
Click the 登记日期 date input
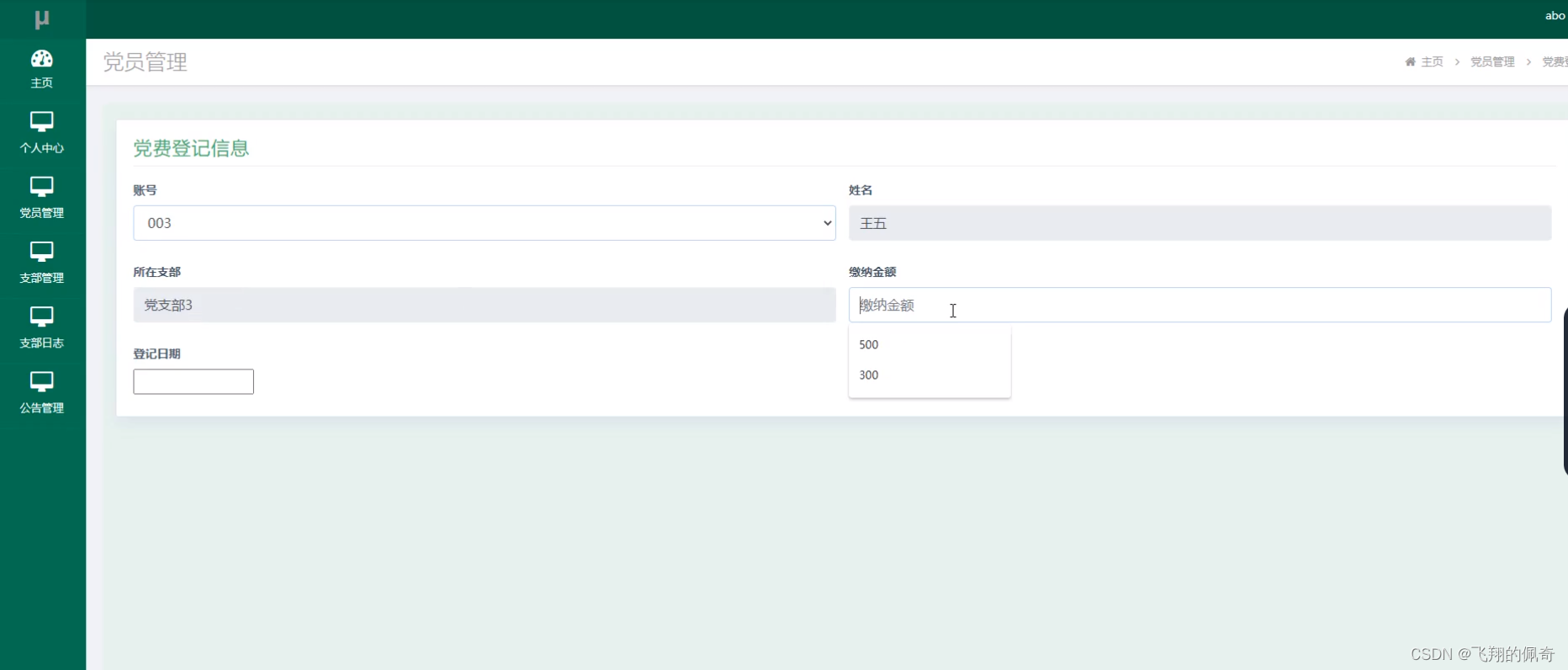(193, 381)
